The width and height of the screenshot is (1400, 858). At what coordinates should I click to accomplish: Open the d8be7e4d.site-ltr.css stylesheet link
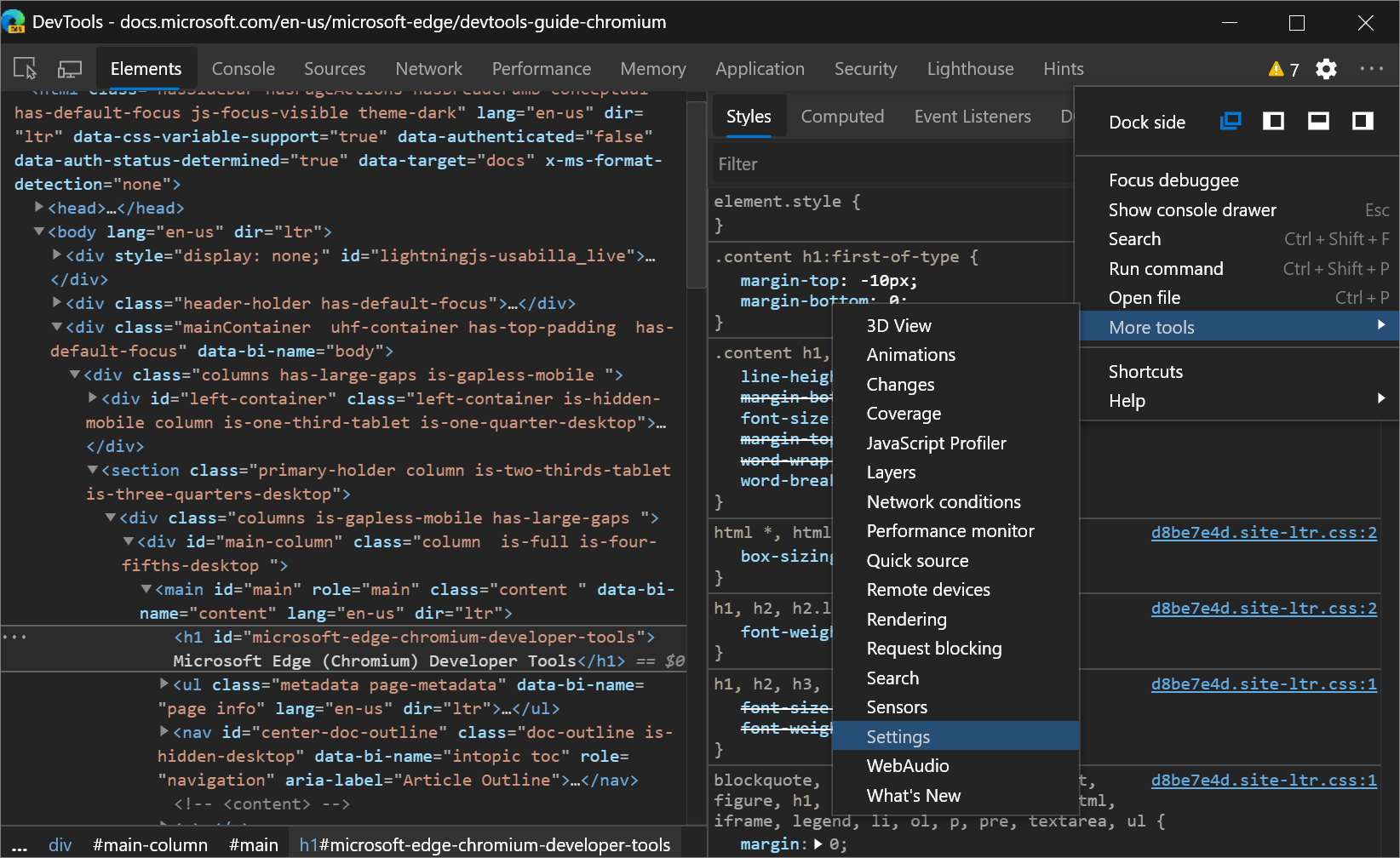pyautogui.click(x=1263, y=532)
